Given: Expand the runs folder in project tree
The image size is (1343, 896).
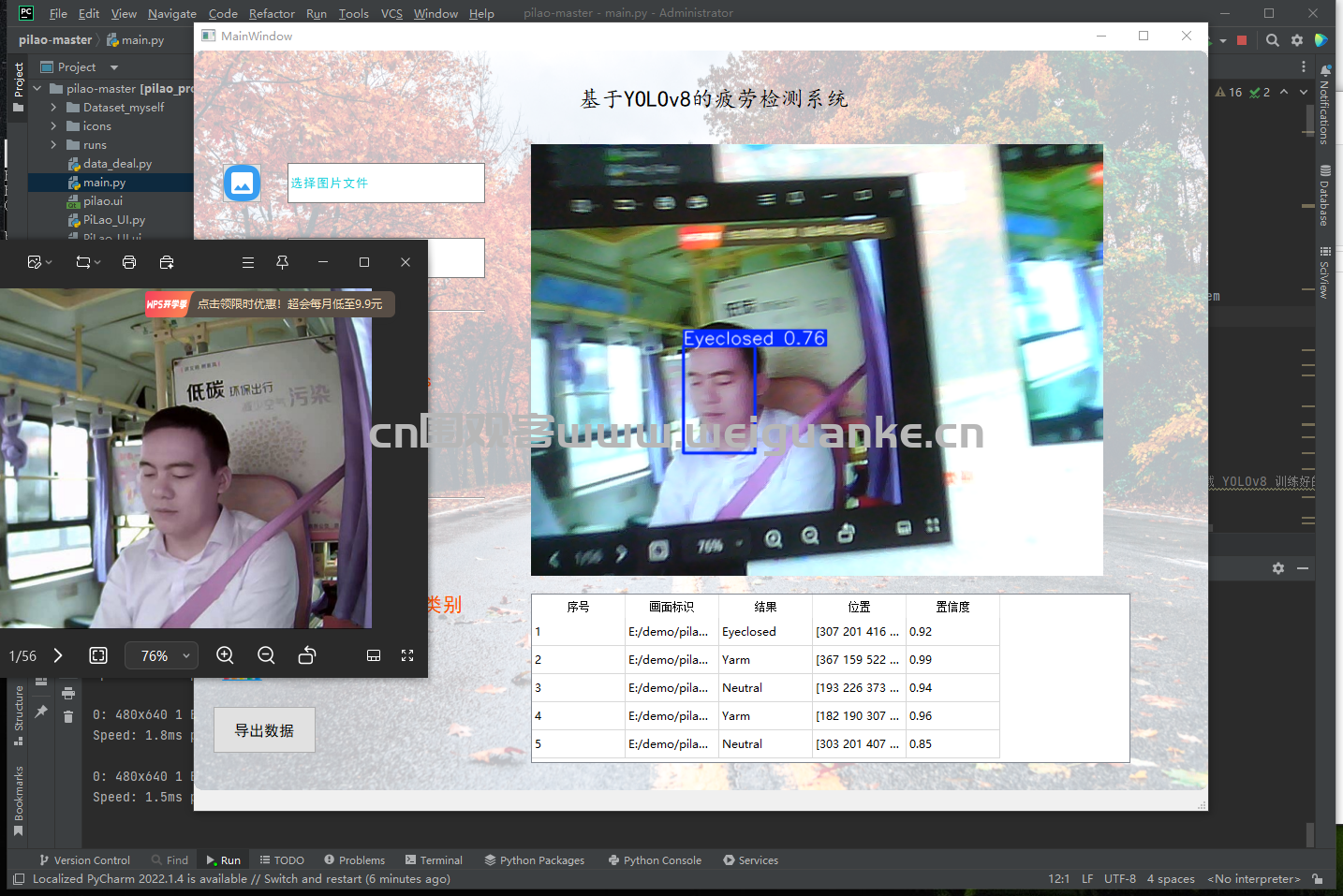Looking at the screenshot, I should tap(53, 145).
